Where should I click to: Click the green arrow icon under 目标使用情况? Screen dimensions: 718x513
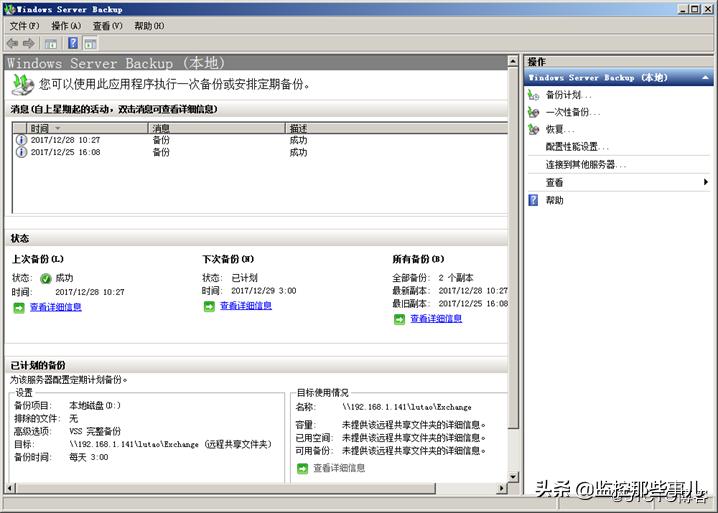(x=303, y=469)
